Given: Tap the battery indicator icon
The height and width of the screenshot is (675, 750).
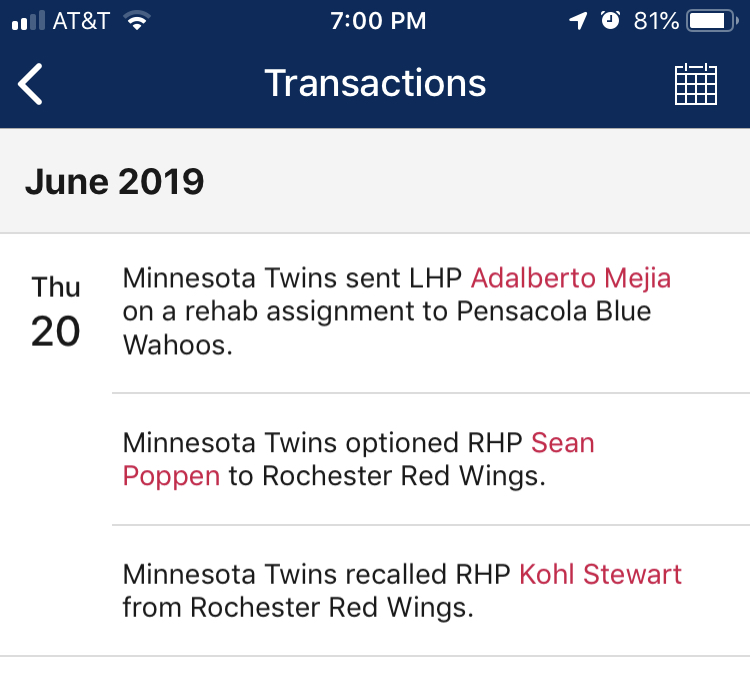Looking at the screenshot, I should (x=712, y=21).
